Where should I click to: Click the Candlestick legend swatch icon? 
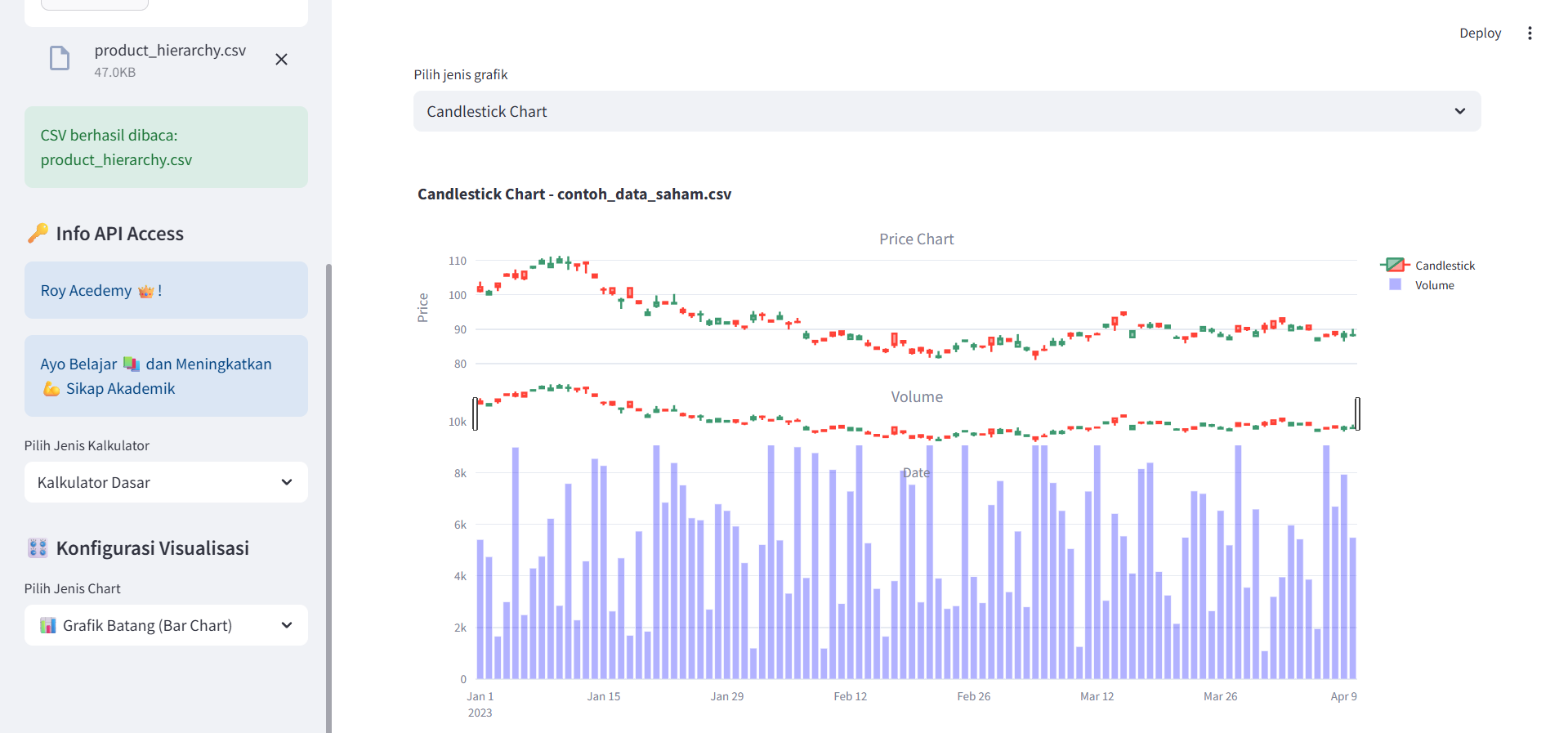1395,265
